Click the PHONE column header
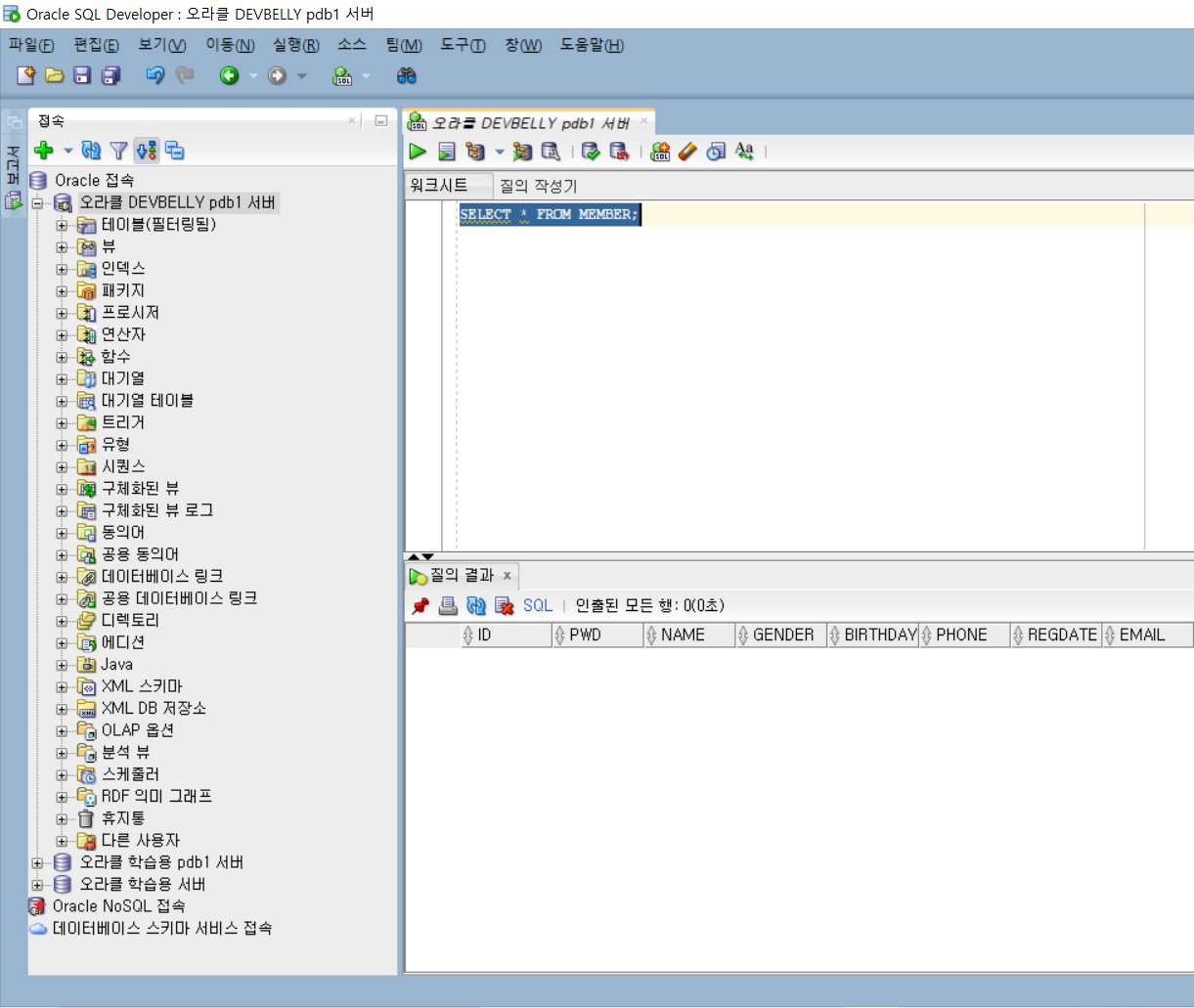 tap(964, 635)
